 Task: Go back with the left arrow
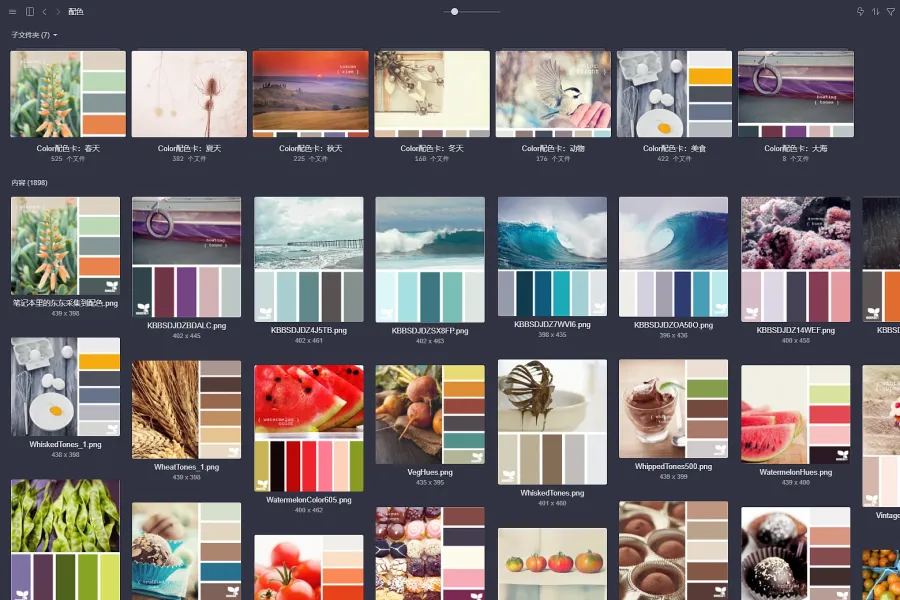[x=44, y=12]
